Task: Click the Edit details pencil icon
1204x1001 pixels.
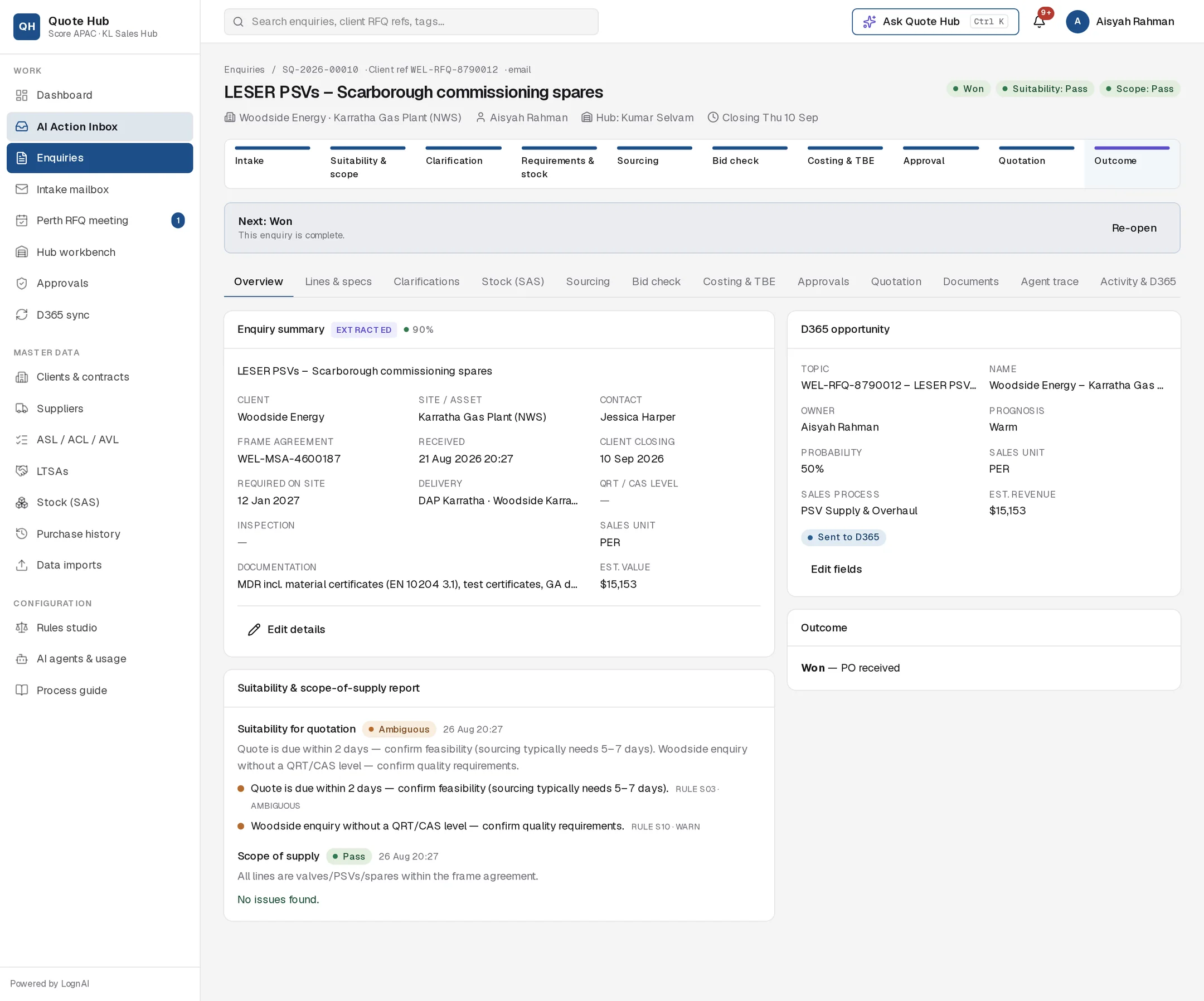Action: point(254,629)
